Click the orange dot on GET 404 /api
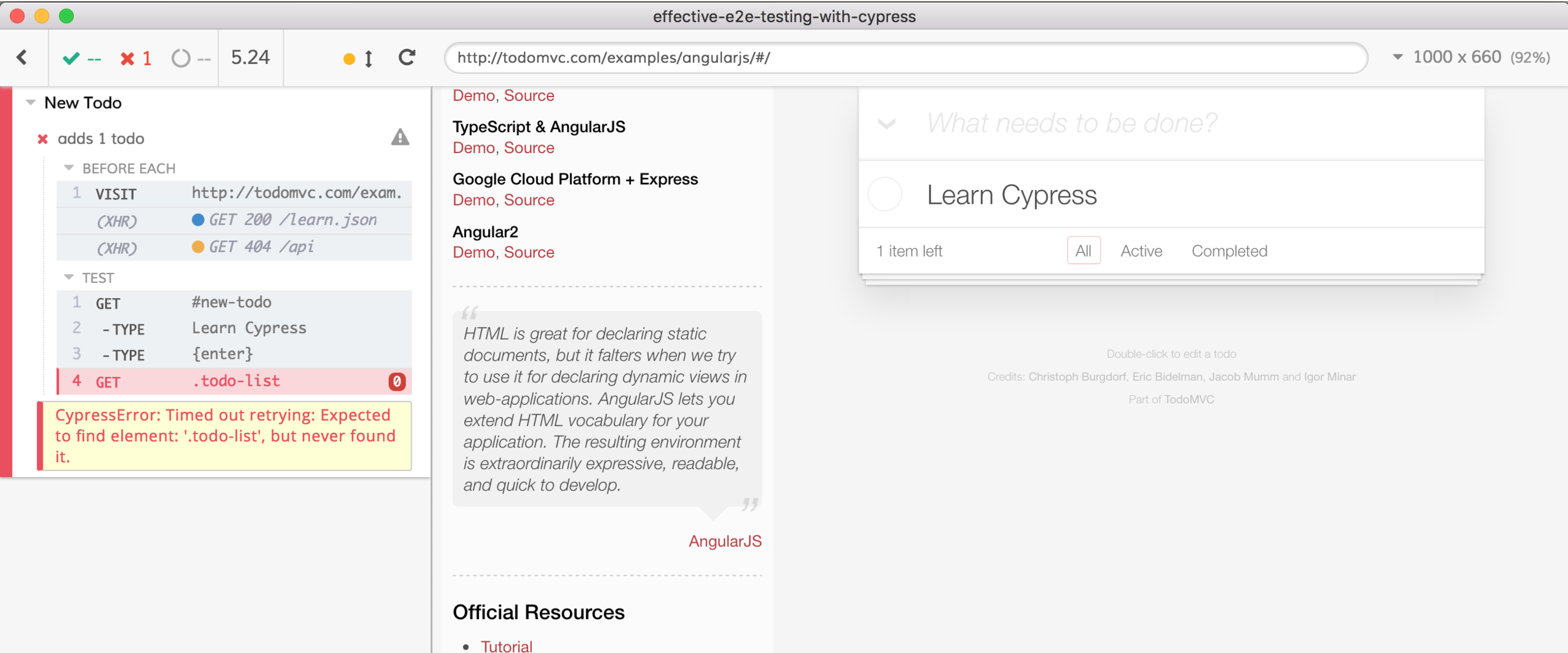Screen dimensions: 1568x653 (198, 247)
